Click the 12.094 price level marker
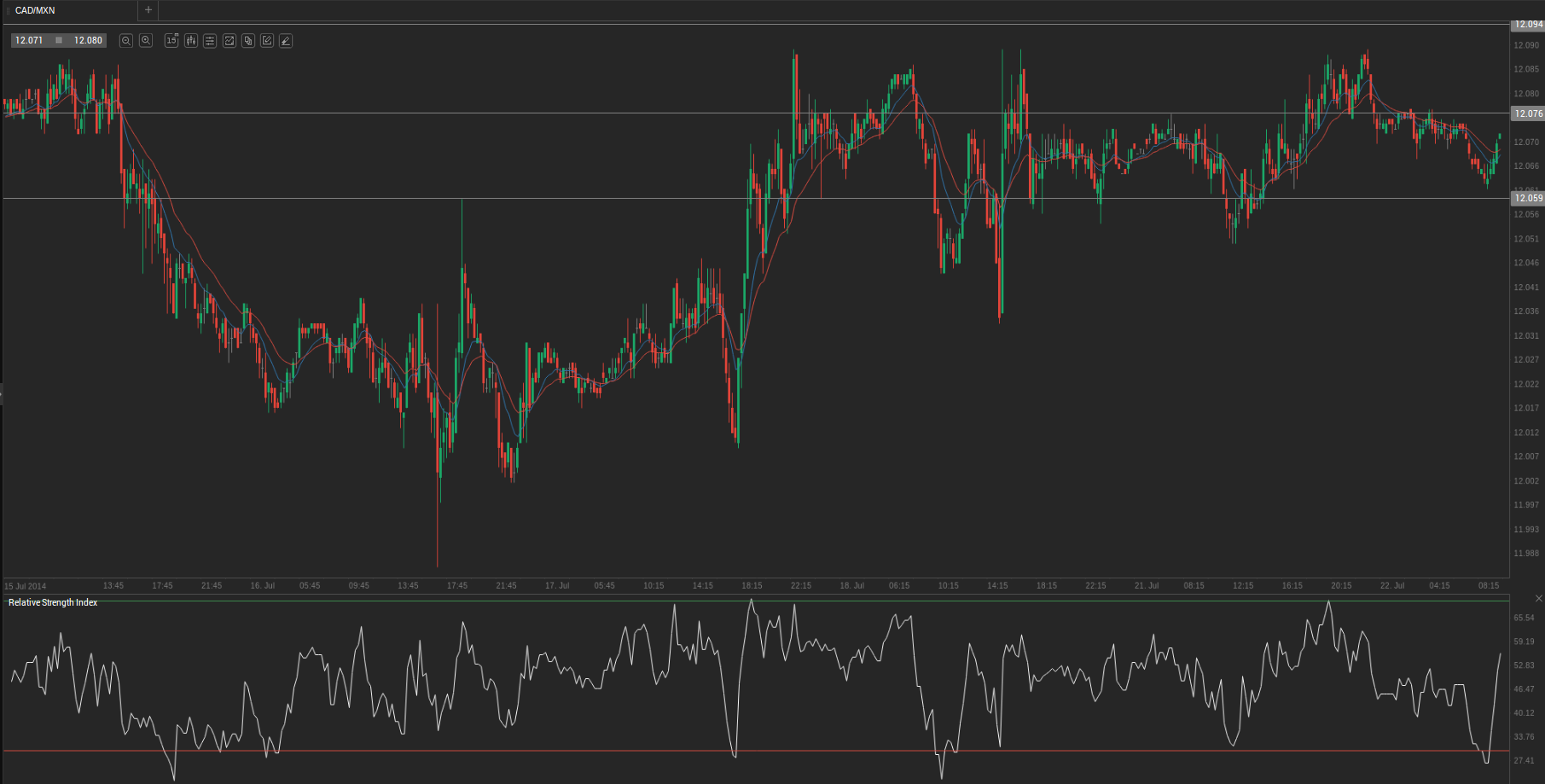1545x784 pixels. [x=1527, y=25]
